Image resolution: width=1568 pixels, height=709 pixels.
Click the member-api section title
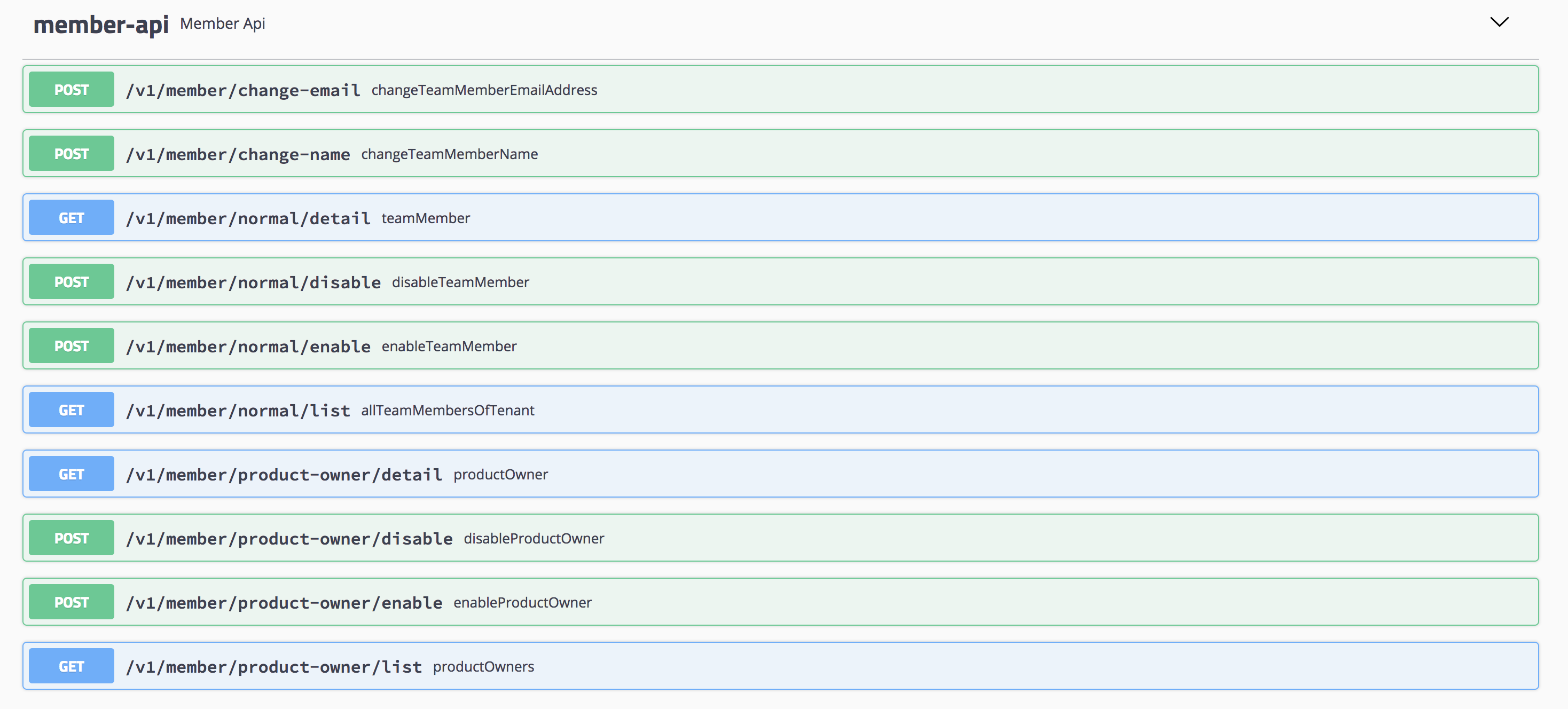click(100, 25)
